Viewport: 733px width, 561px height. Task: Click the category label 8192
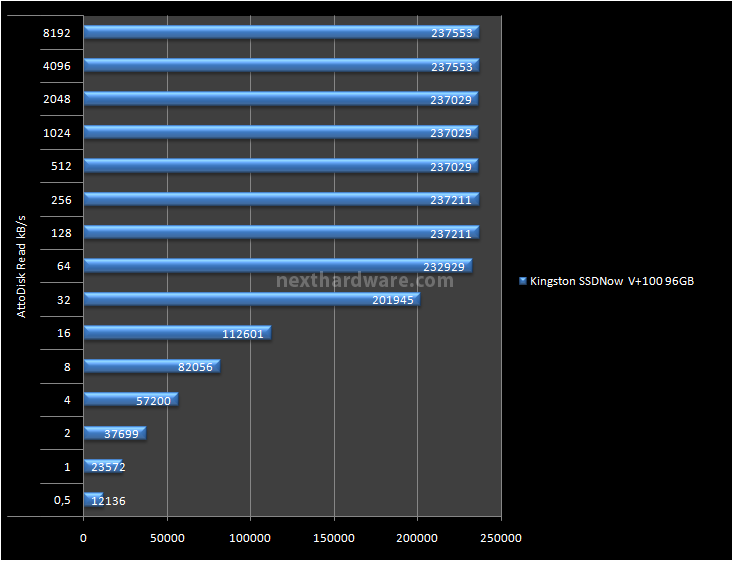coord(57,33)
